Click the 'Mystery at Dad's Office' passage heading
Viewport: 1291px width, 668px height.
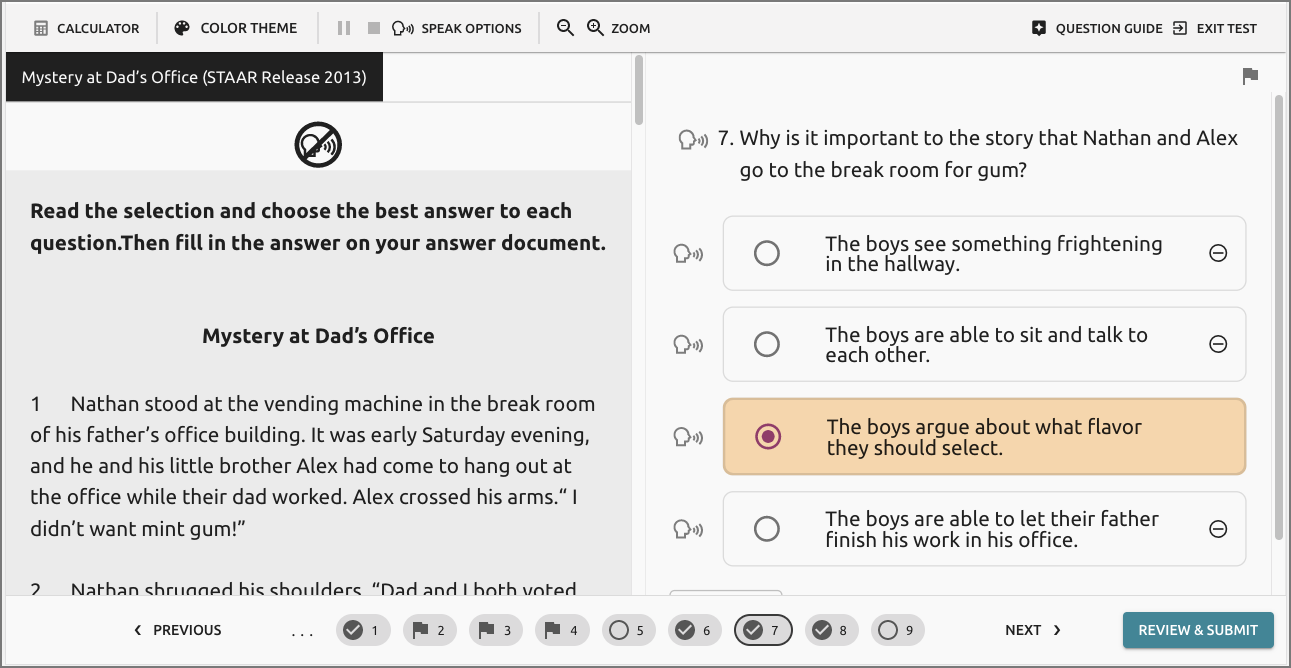318,336
